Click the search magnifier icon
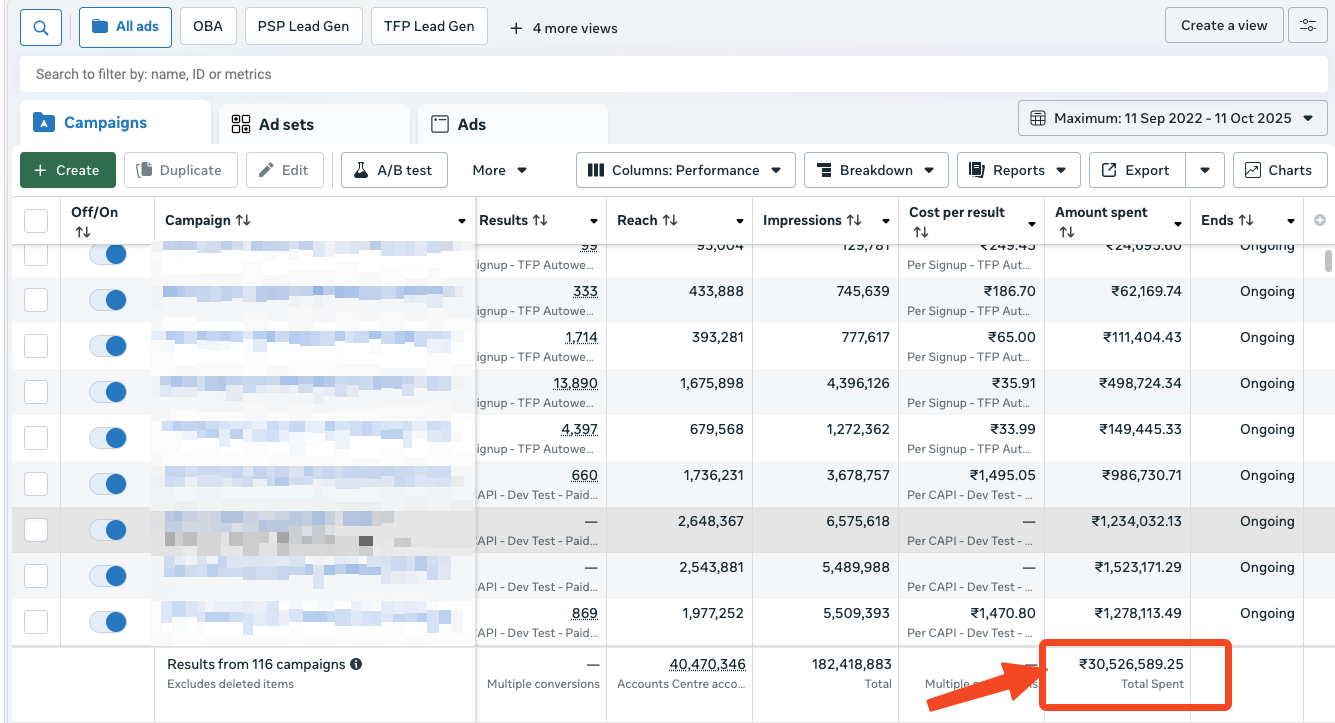This screenshot has width=1335, height=723. [x=41, y=27]
